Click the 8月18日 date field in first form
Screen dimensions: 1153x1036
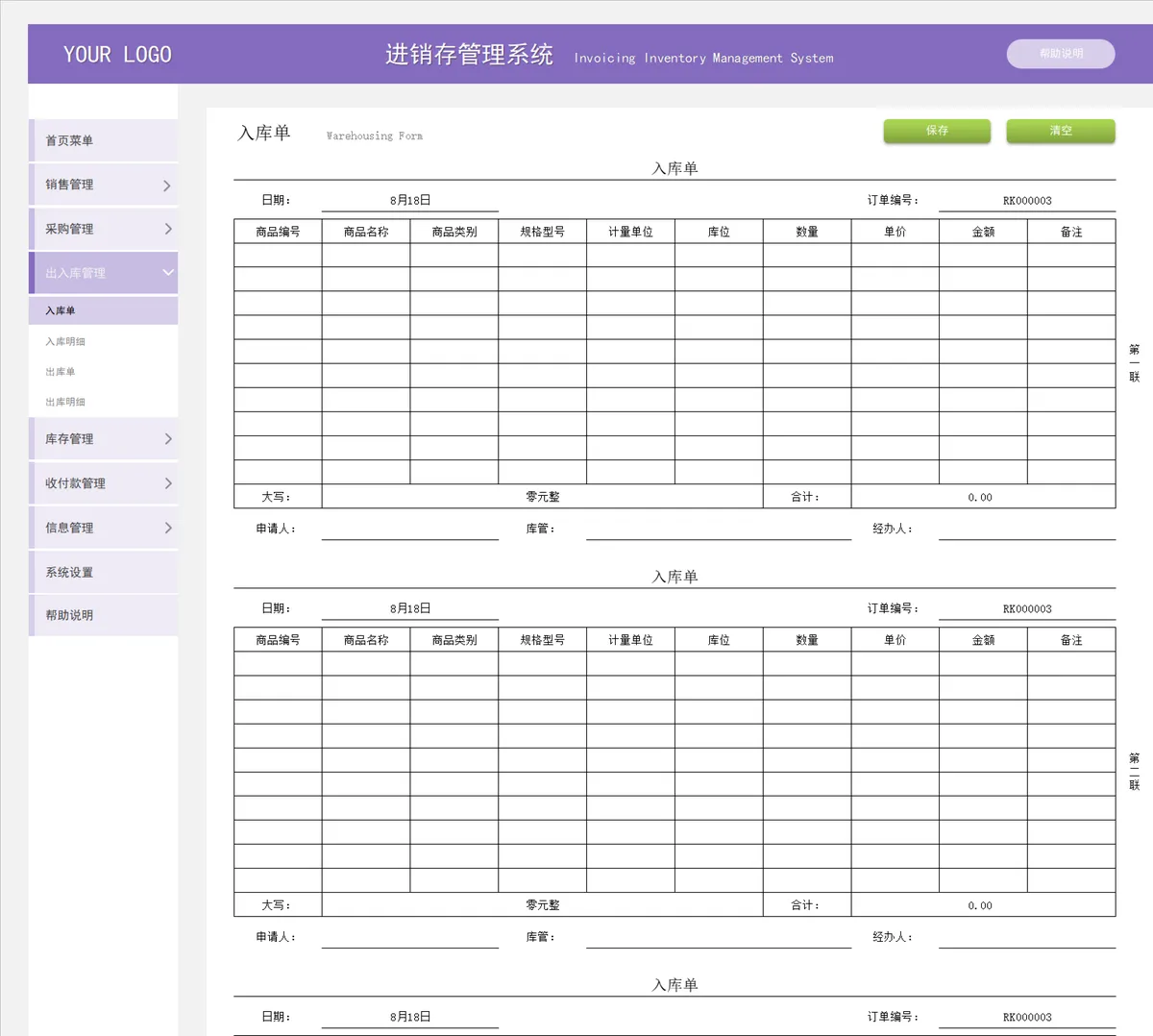click(410, 200)
